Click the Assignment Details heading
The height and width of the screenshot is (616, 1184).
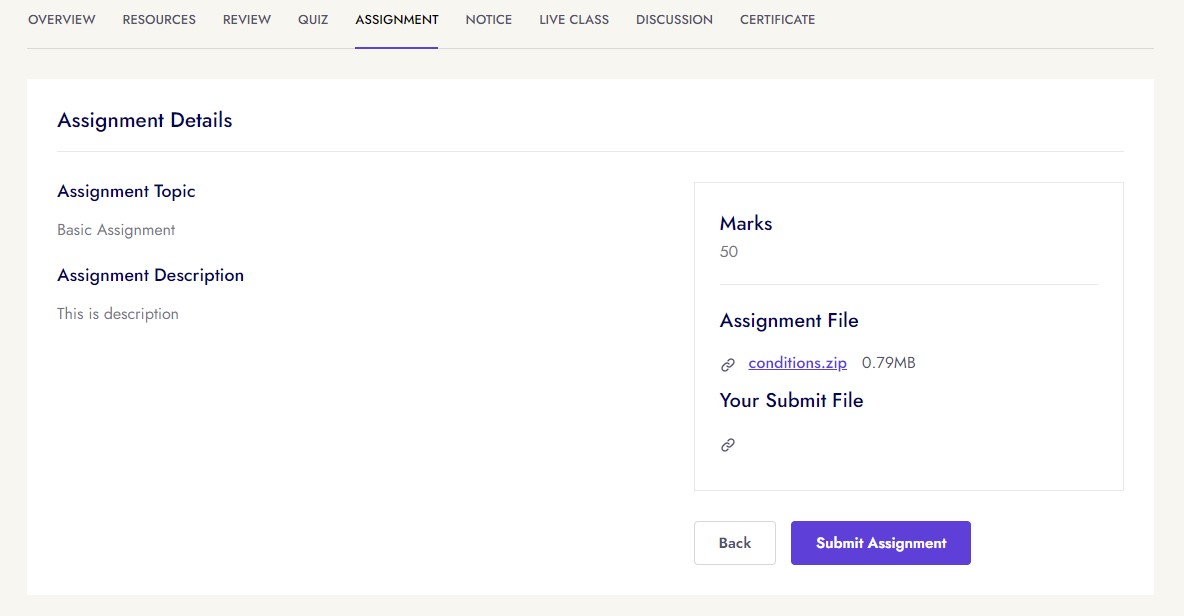click(x=145, y=120)
